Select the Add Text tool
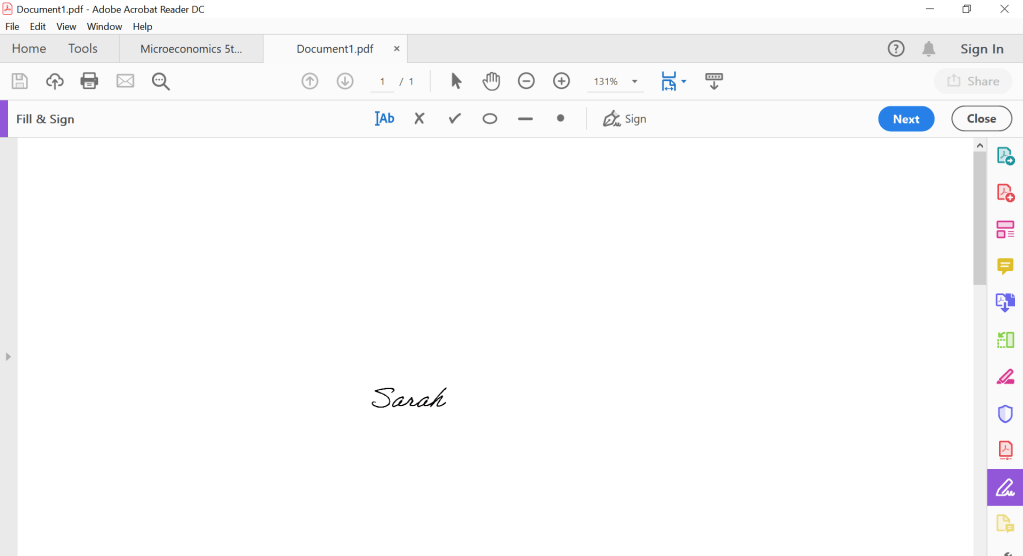This screenshot has height=556, width=1023. (x=385, y=119)
